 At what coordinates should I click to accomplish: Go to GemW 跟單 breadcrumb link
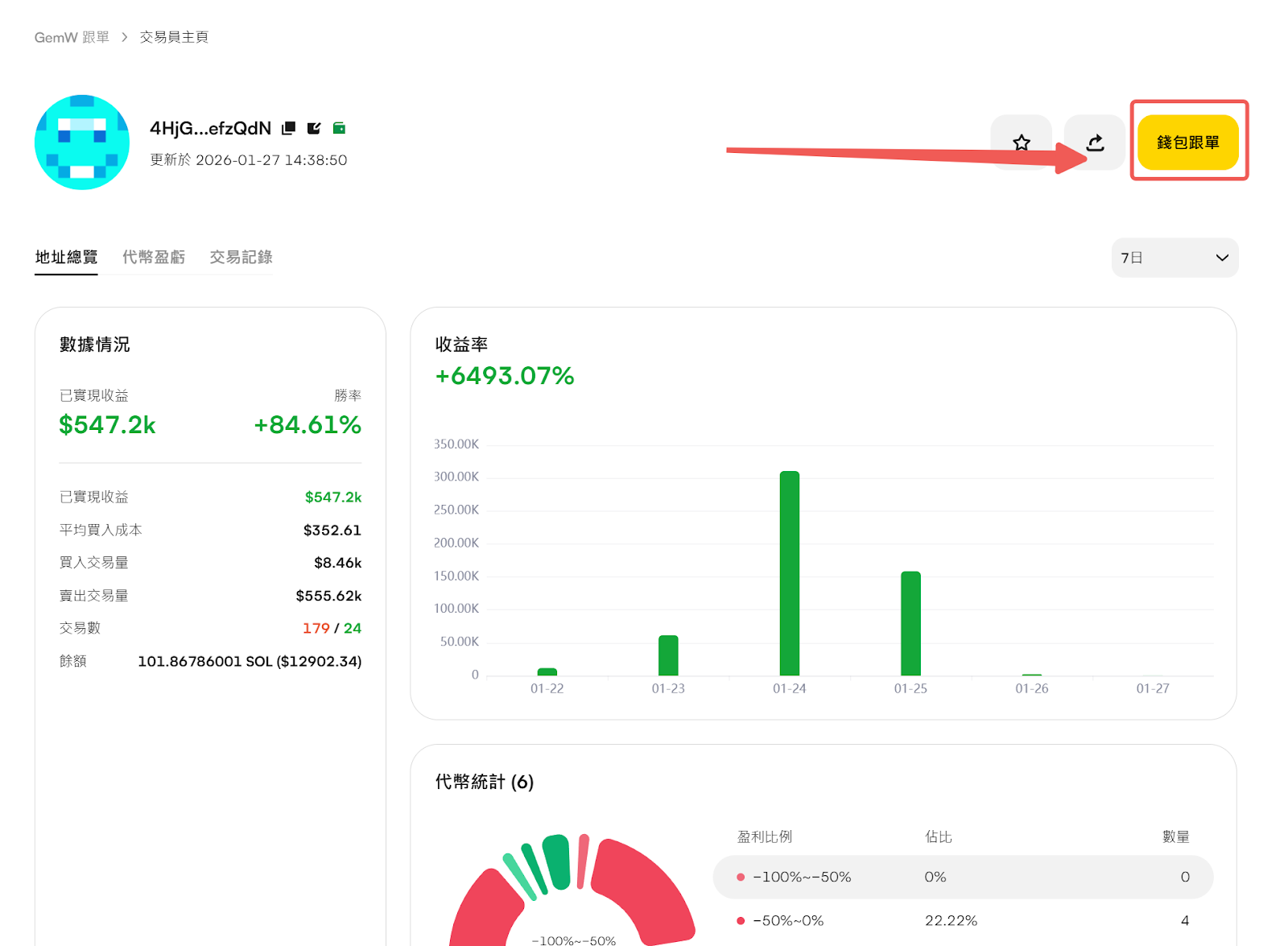(x=72, y=37)
